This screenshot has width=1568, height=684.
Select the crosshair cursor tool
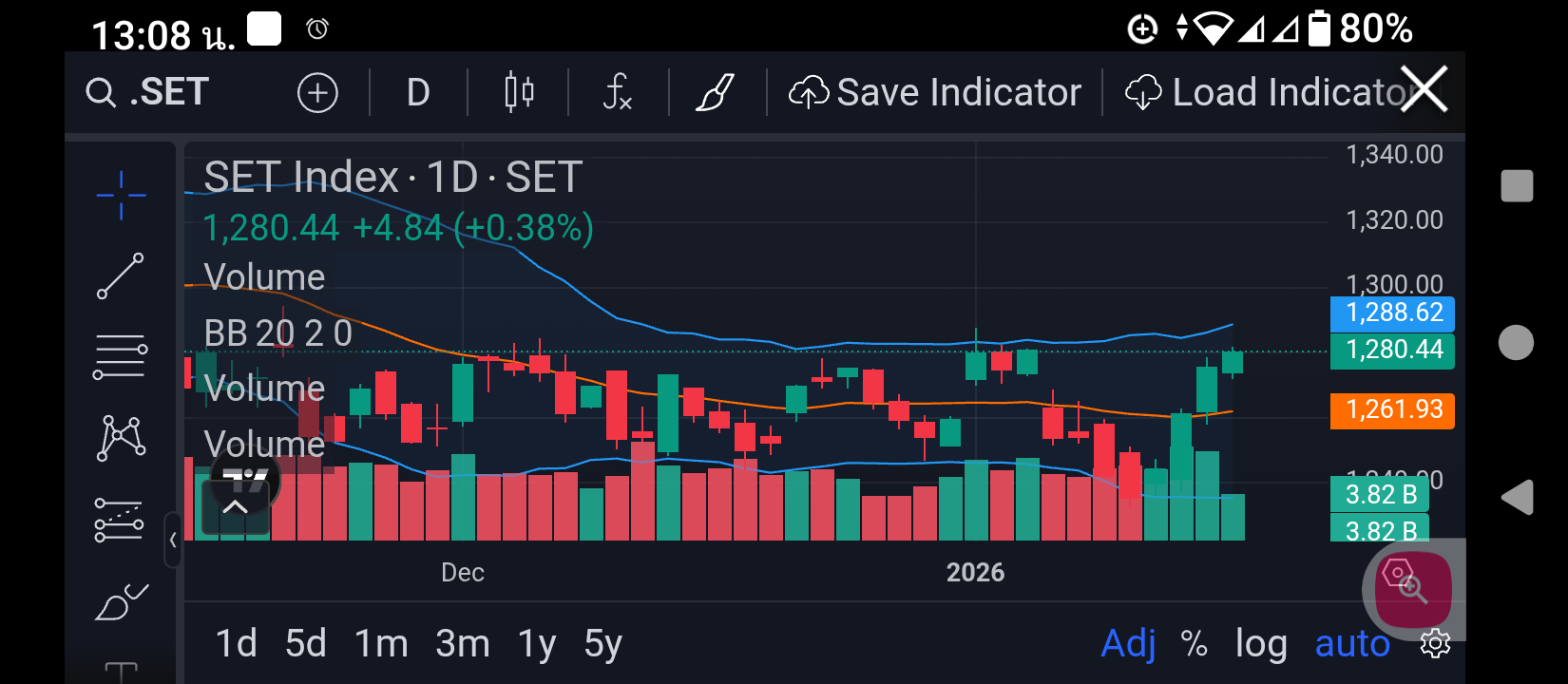(x=121, y=195)
